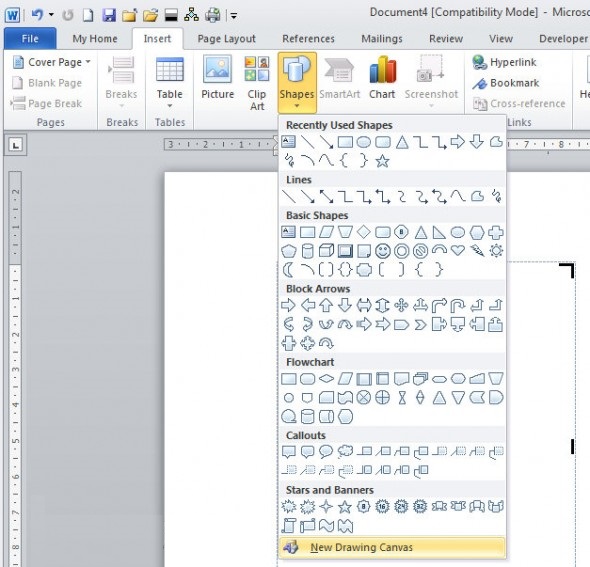Click the horizontal ruler above the page

pyautogui.click(x=222, y=144)
